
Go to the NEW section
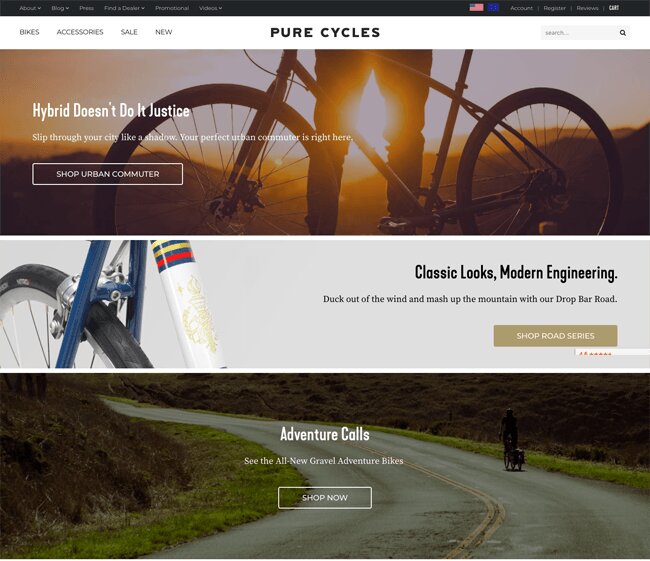tap(163, 32)
